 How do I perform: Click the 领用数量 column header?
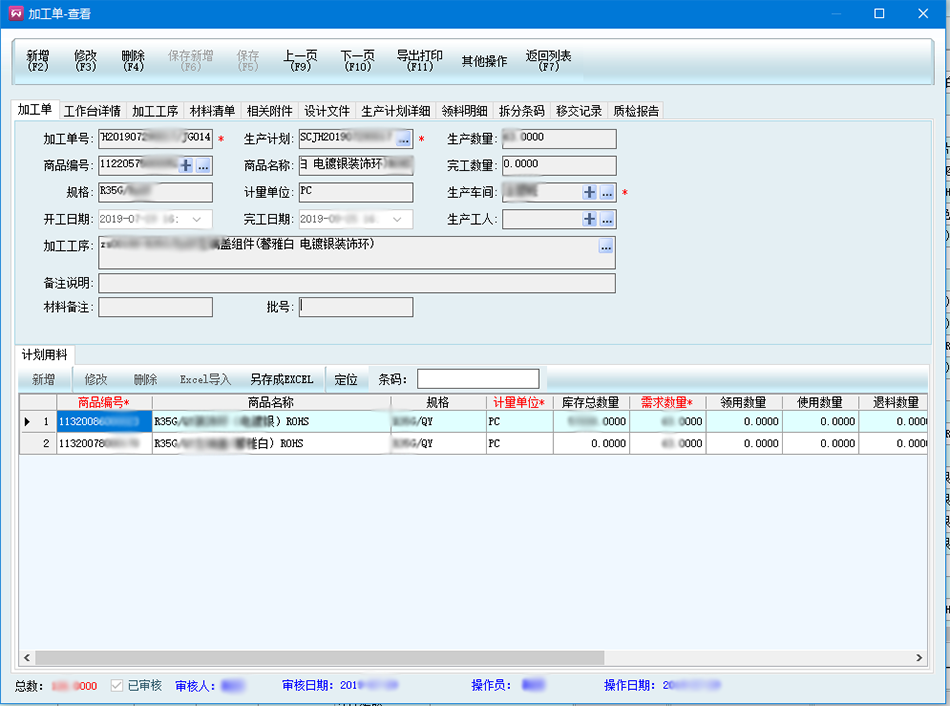point(743,402)
